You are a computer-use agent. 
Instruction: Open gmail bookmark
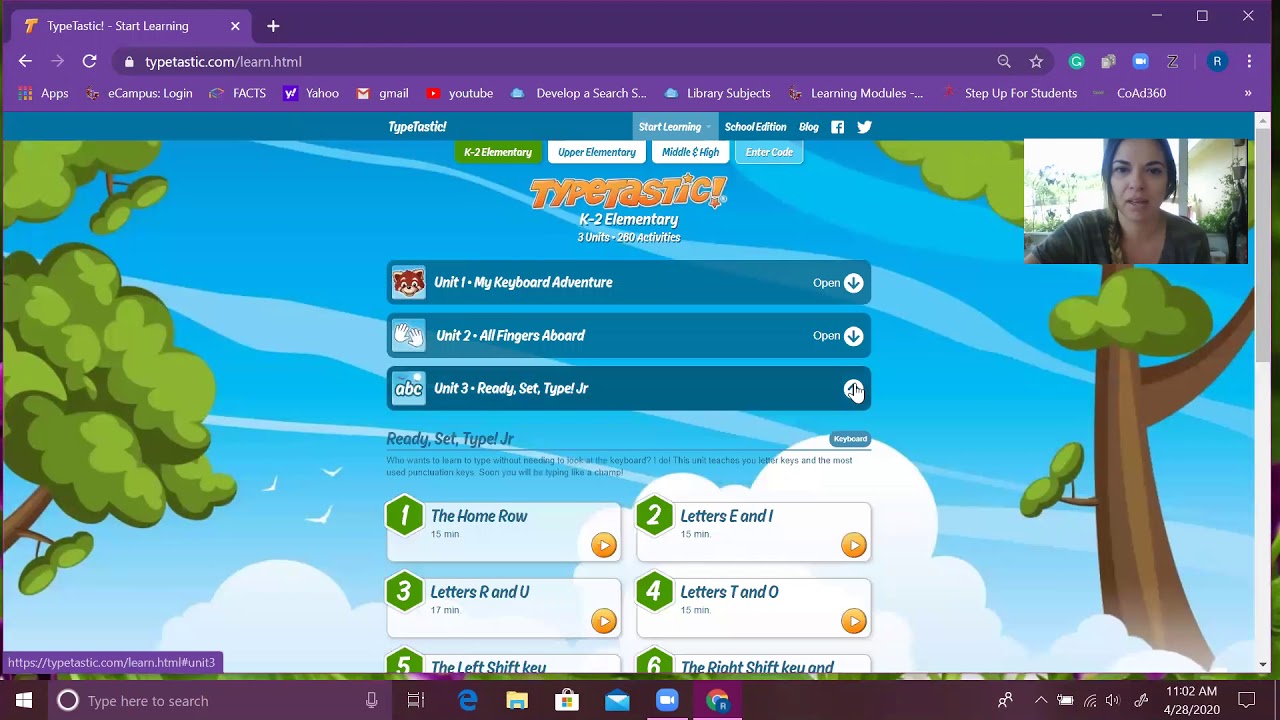click(382, 93)
